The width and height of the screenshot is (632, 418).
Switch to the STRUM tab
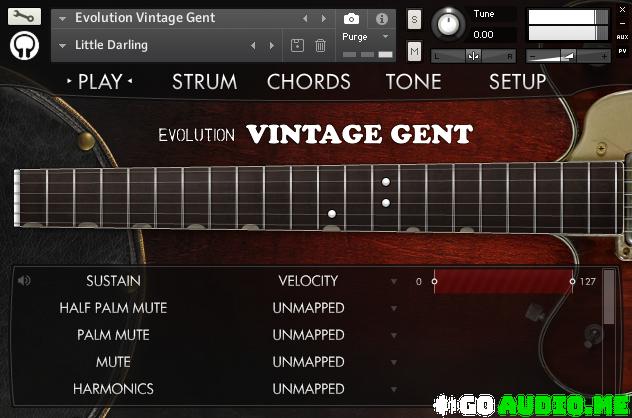click(x=205, y=82)
